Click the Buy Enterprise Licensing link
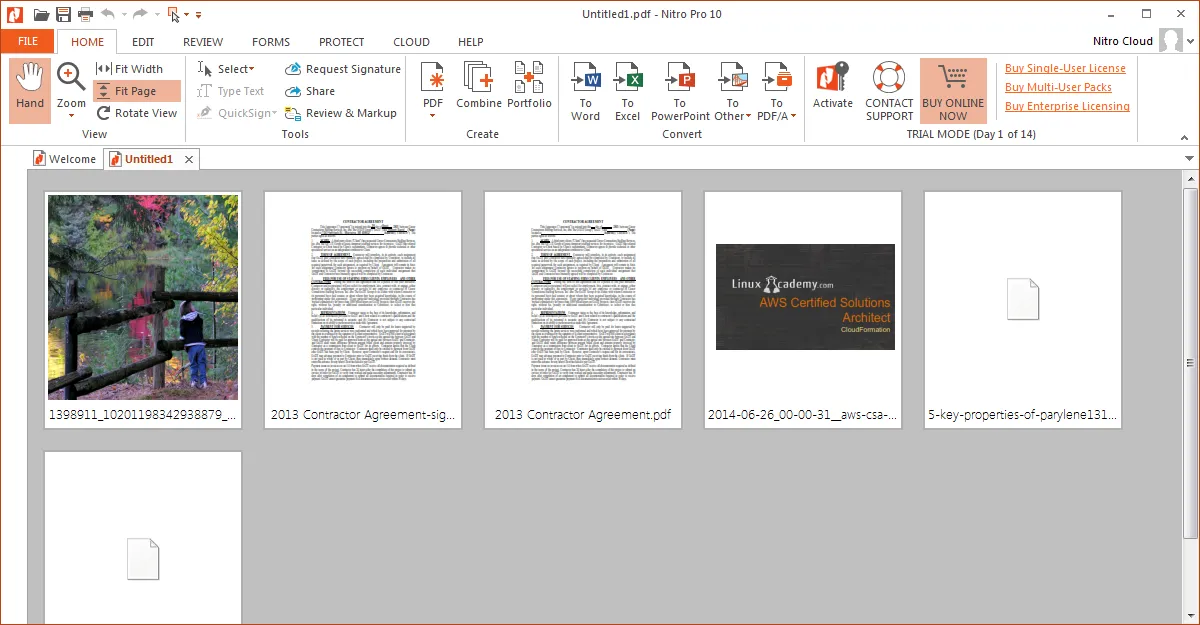 click(1067, 105)
